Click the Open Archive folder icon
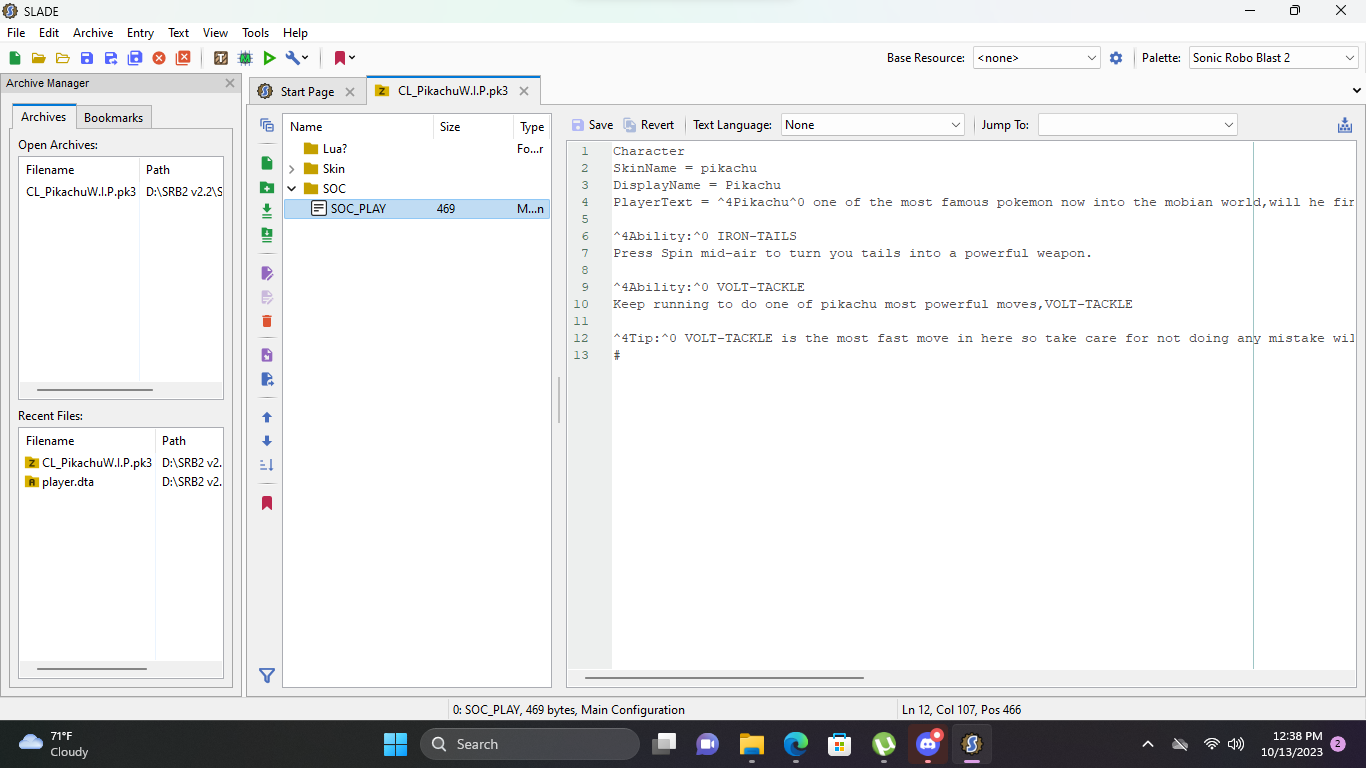The height and width of the screenshot is (768, 1366). pyautogui.click(x=38, y=58)
